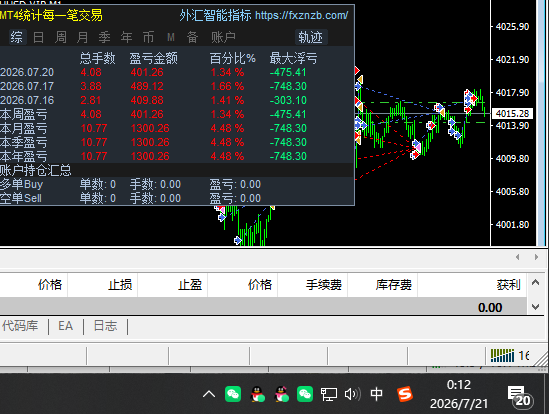The width and height of the screenshot is (549, 414).
Task: Click the connection status bars icon
Action: [x=502, y=356]
